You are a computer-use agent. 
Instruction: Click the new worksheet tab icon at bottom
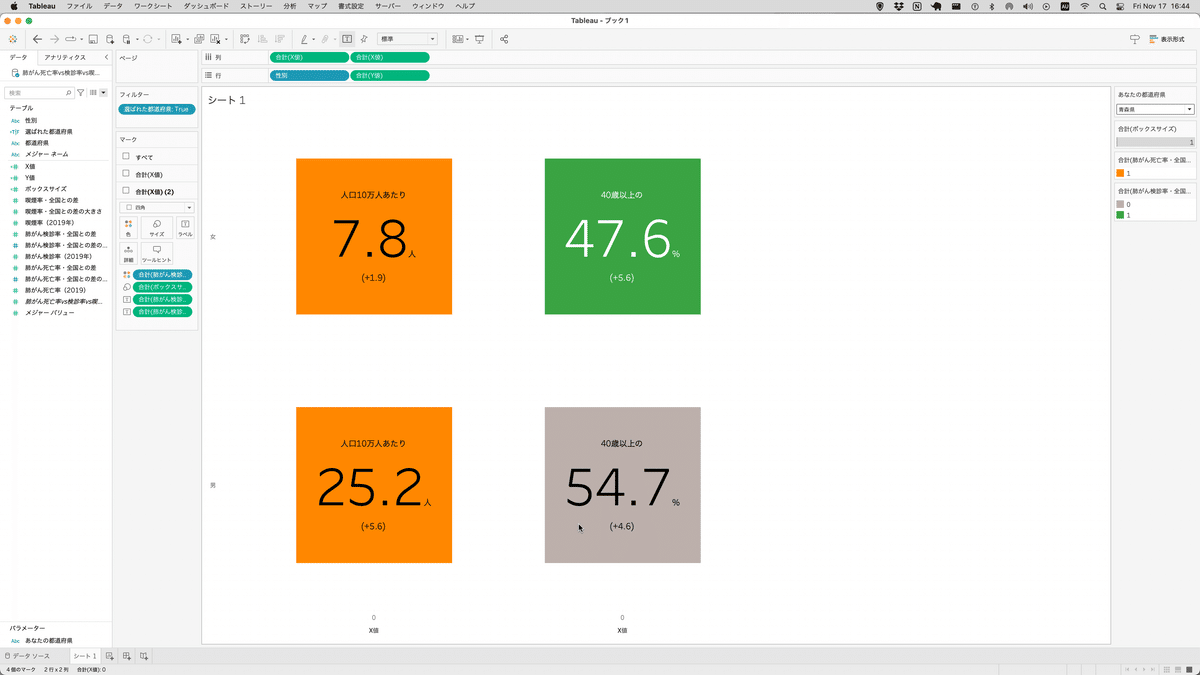click(111, 655)
